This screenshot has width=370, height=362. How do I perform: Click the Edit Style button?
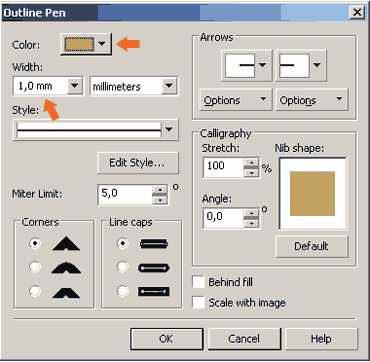click(138, 163)
